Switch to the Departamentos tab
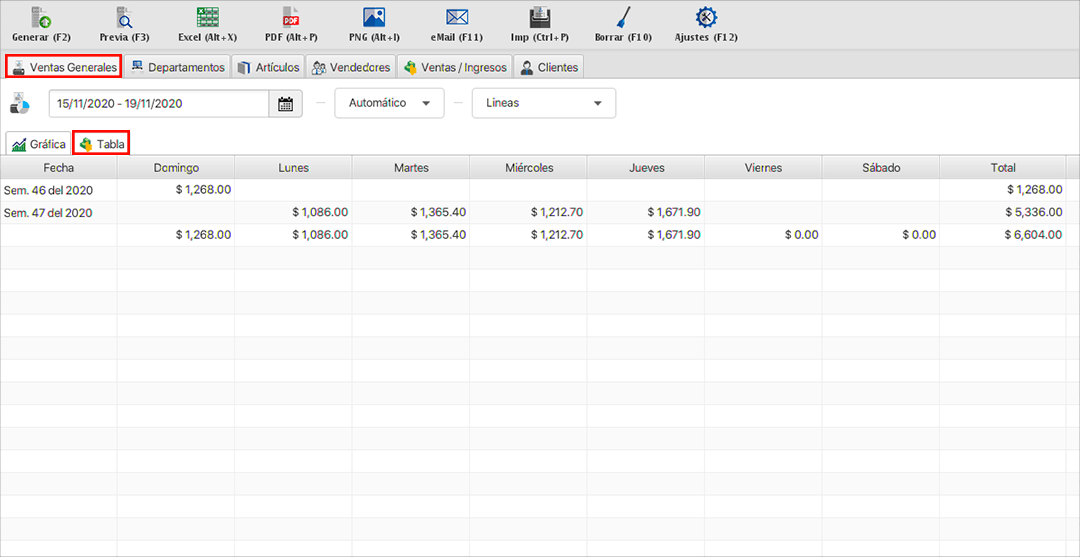 point(177,67)
